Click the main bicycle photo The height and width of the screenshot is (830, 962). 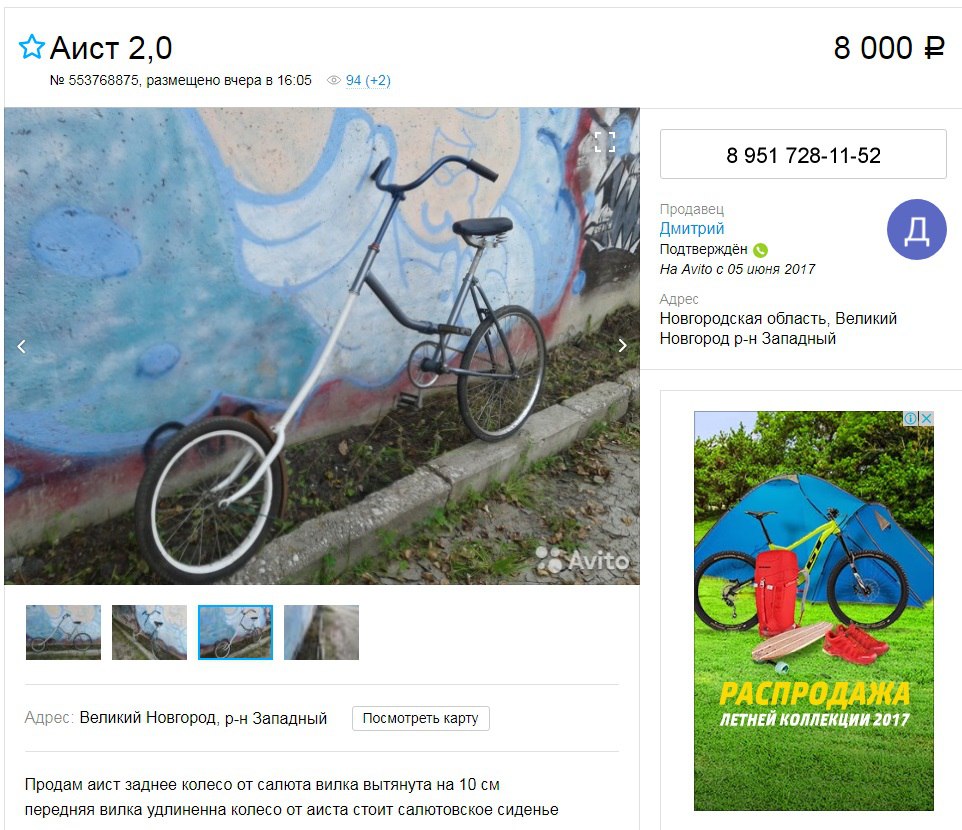pos(321,346)
